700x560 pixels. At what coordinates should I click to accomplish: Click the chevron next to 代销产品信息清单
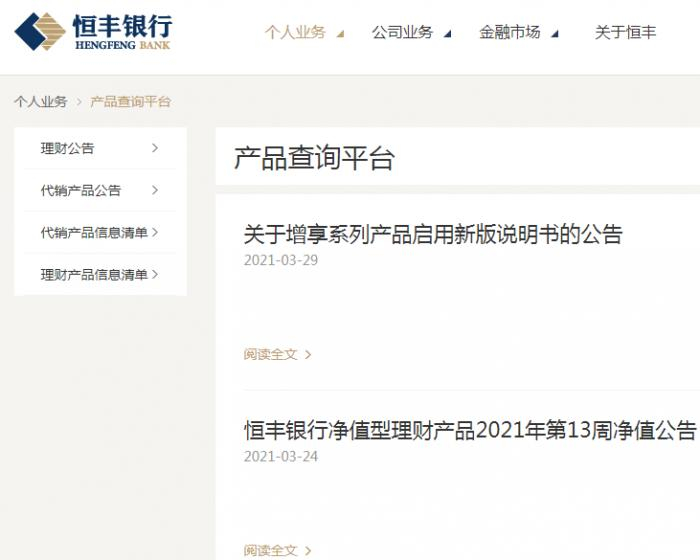155,232
